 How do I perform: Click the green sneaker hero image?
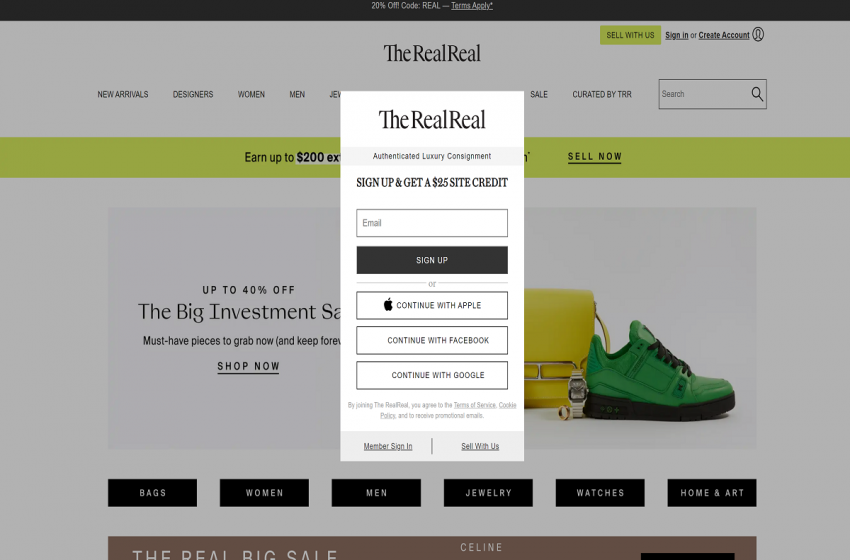click(660, 371)
